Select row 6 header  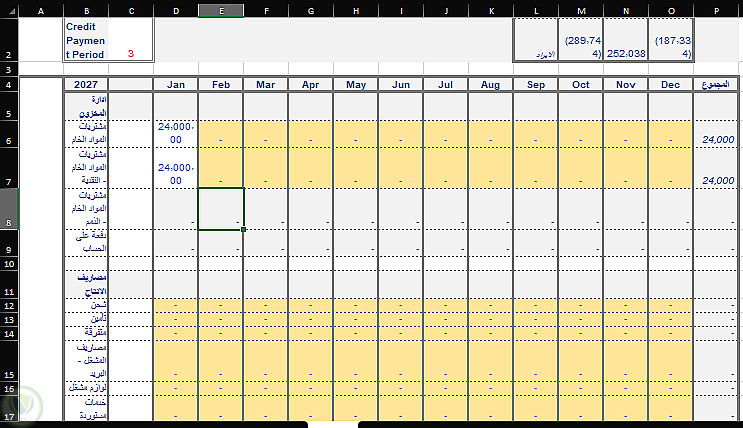[9, 134]
